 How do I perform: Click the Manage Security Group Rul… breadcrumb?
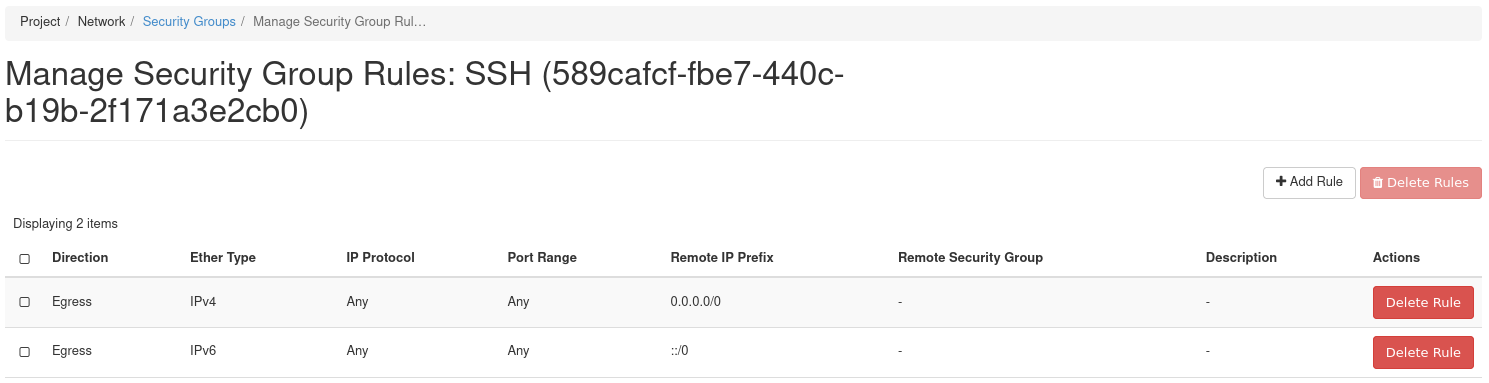click(340, 21)
